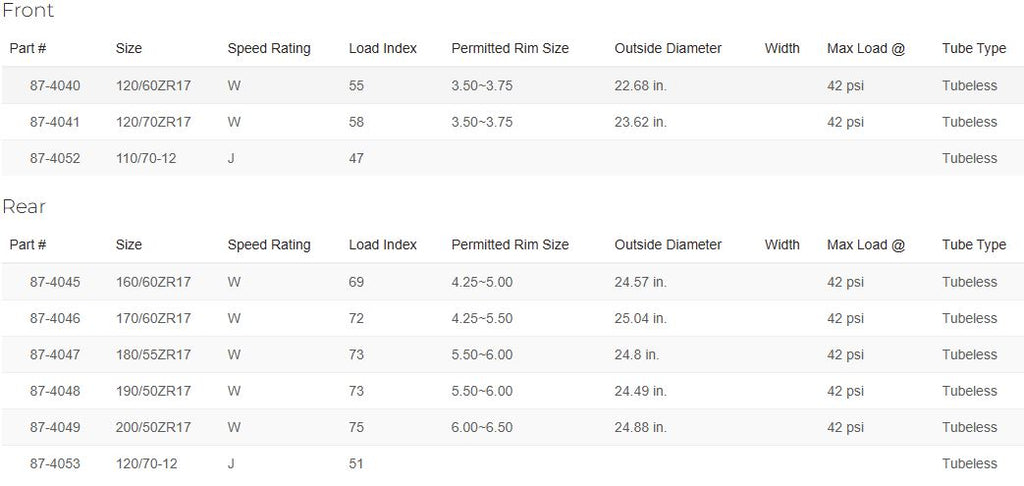Click Rear table Permitted Rim Size header

click(x=510, y=245)
